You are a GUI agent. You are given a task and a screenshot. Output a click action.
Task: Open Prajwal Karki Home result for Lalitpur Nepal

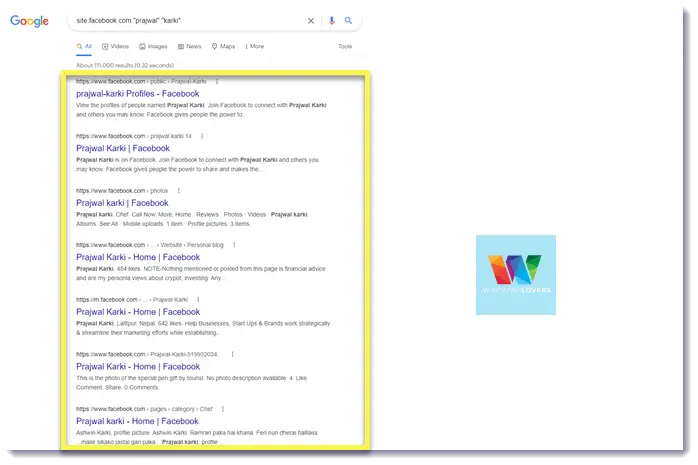tap(138, 312)
